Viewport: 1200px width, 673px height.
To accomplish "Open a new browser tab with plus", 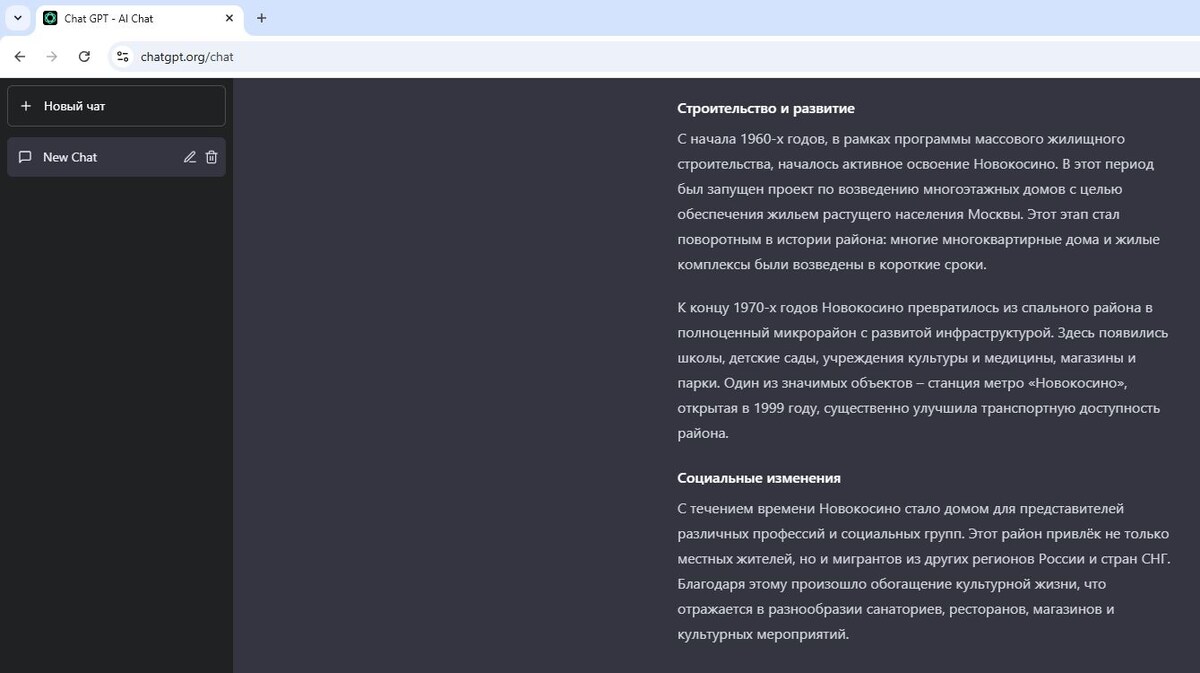I will pyautogui.click(x=262, y=18).
